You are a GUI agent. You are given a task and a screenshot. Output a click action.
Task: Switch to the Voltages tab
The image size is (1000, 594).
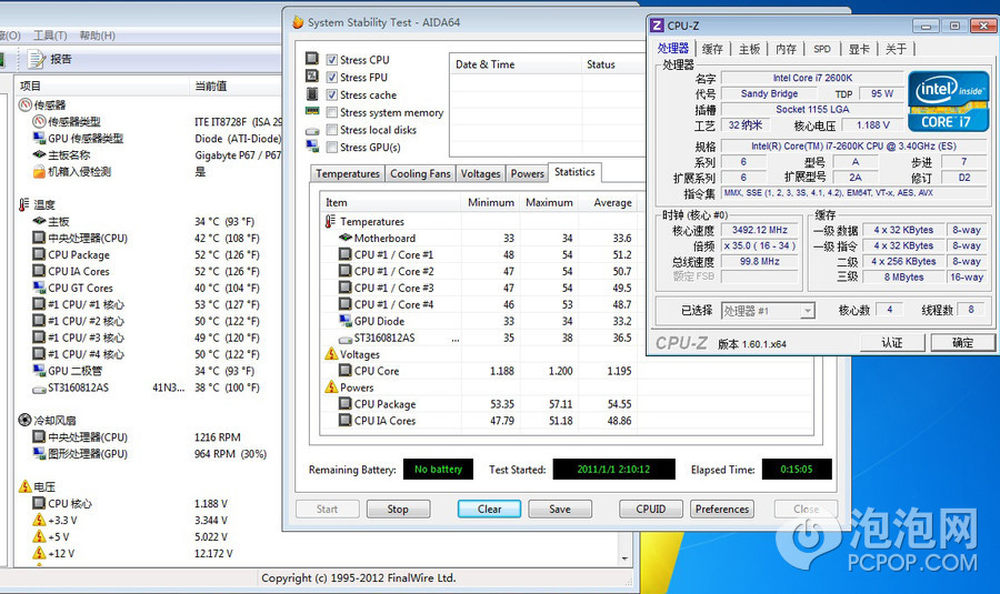[480, 174]
